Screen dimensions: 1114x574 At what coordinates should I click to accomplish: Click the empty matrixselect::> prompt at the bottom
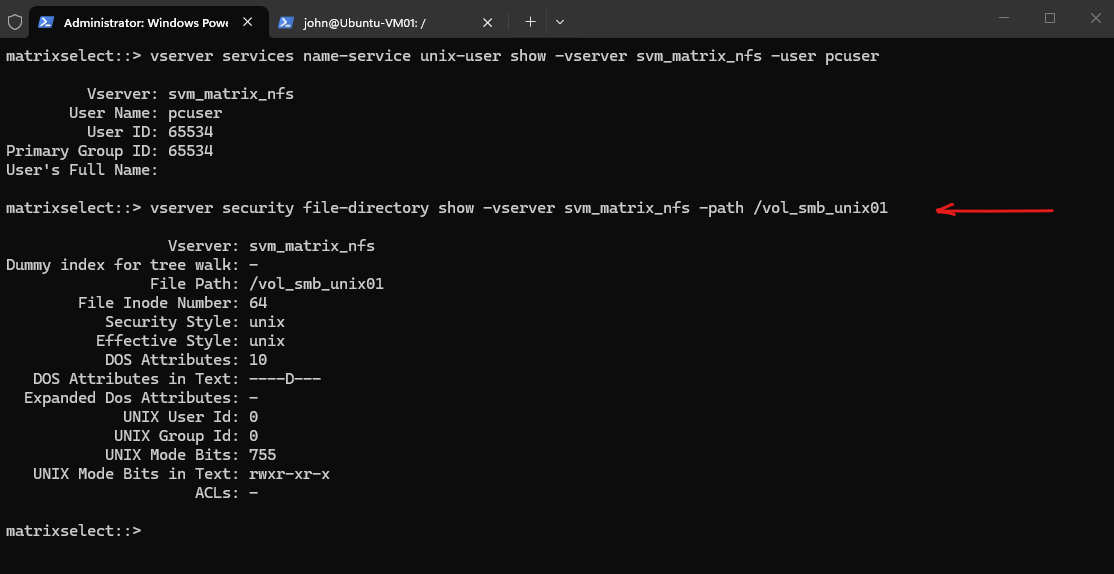pos(74,531)
